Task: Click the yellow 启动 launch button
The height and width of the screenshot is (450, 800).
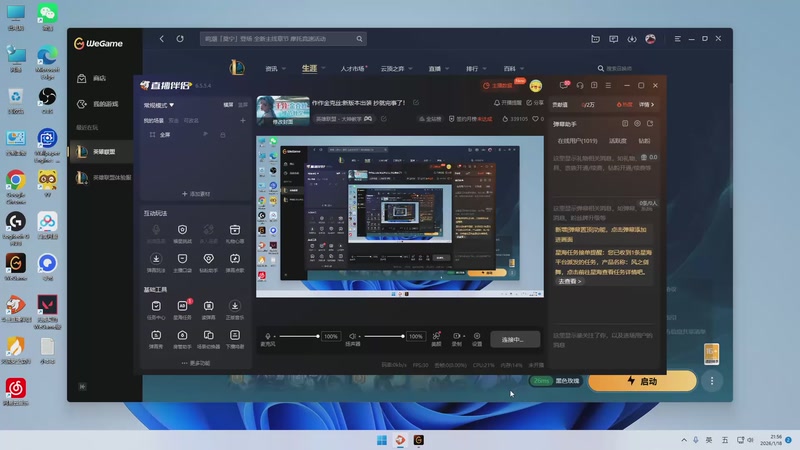Action: 642,381
